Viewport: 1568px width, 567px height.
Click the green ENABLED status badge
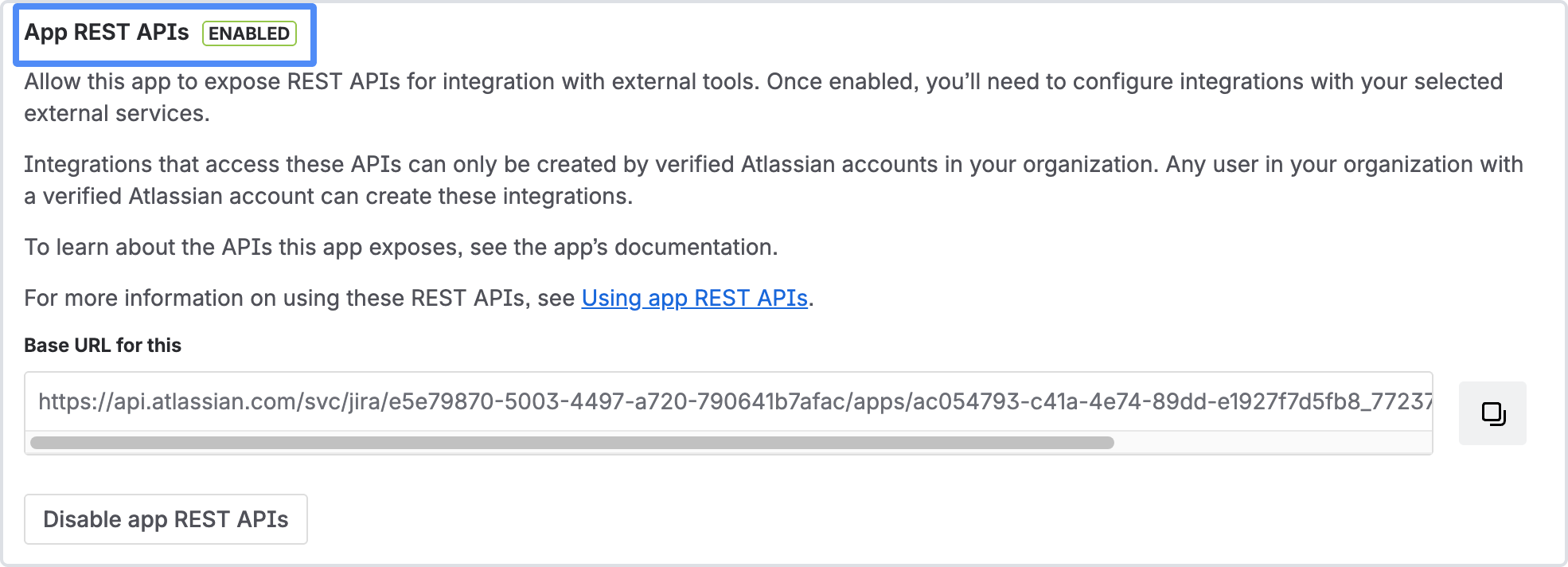249,33
